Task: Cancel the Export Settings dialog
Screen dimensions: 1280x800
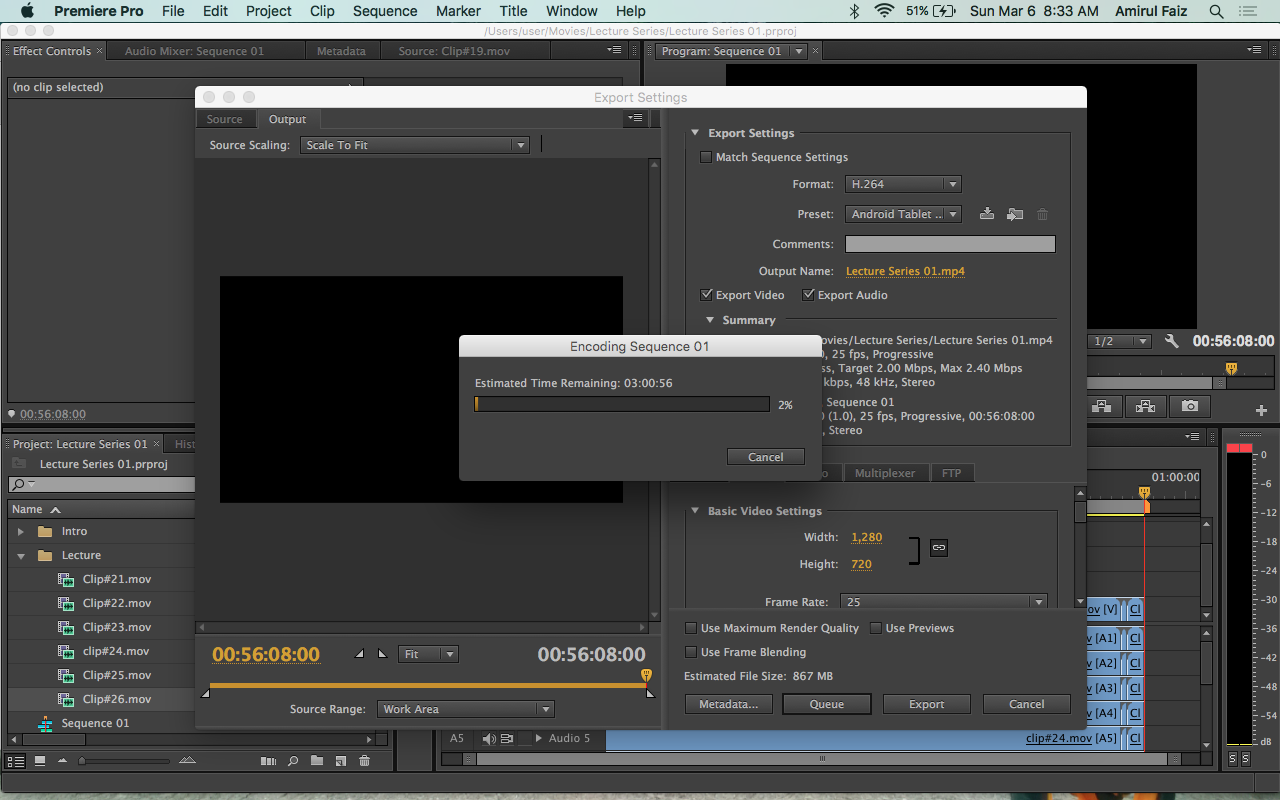Action: (x=1027, y=704)
